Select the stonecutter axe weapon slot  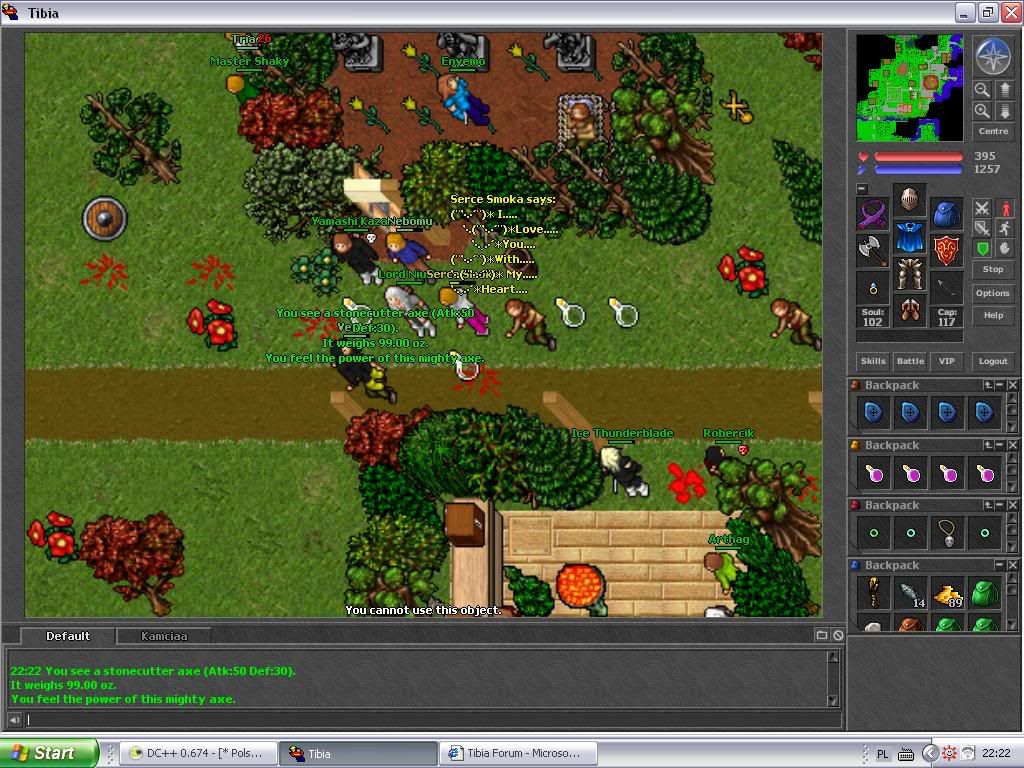(x=873, y=251)
